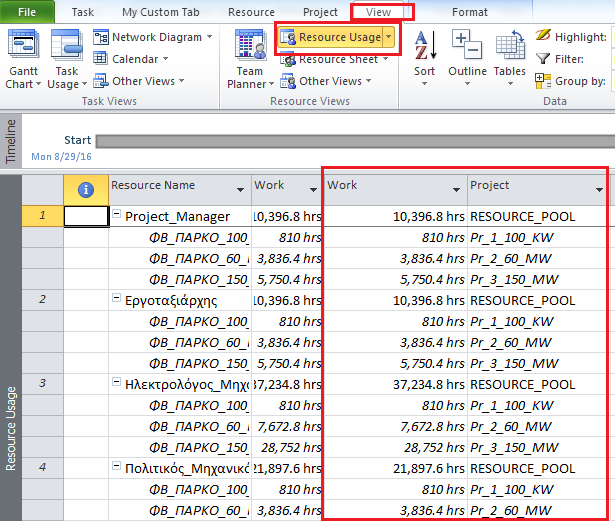This screenshot has width=615, height=521.
Task: Expand the Task Usage dropdown arrow
Action: coord(84,84)
